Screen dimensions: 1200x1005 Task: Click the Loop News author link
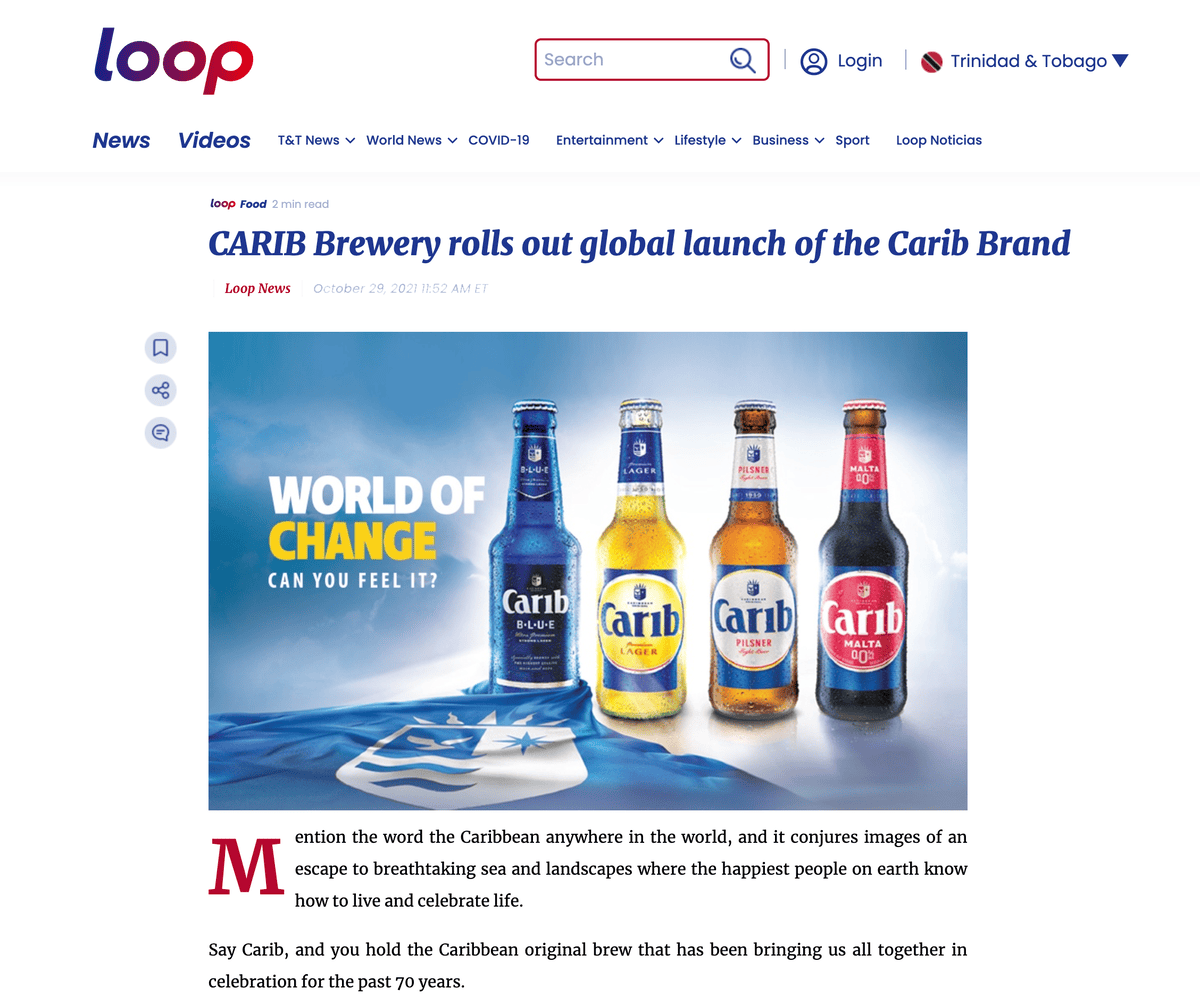pos(257,289)
